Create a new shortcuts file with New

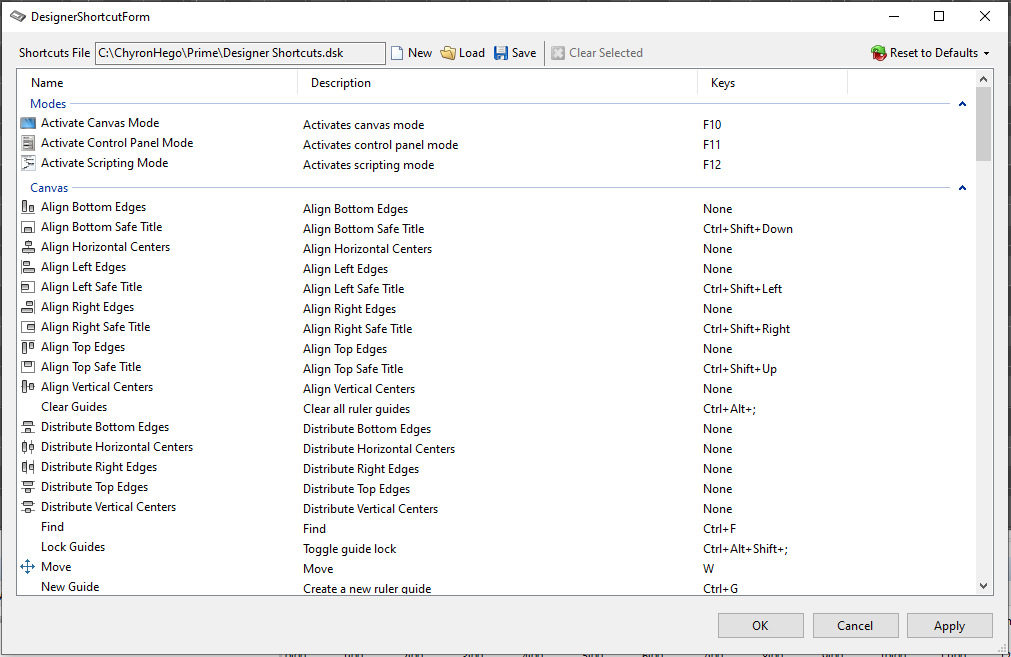[411, 53]
